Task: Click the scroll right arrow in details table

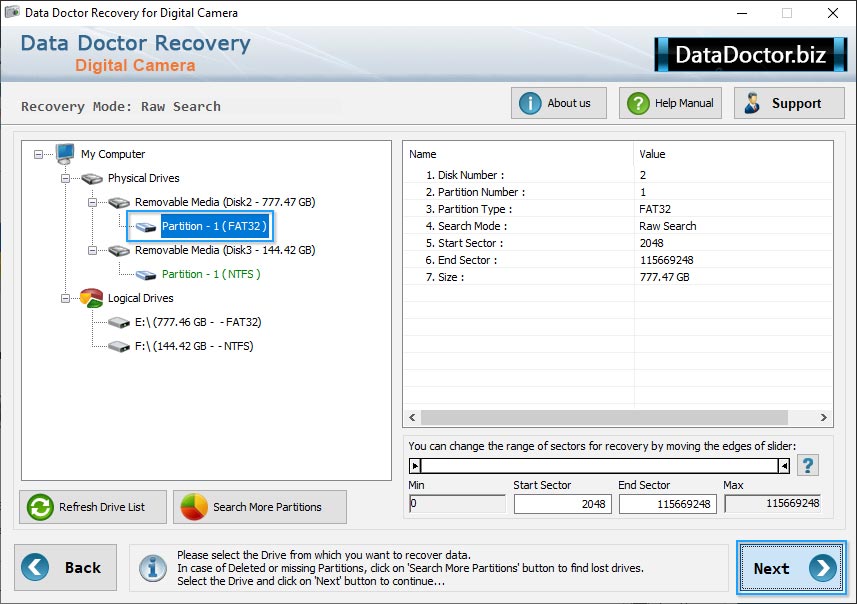Action: pyautogui.click(x=823, y=418)
